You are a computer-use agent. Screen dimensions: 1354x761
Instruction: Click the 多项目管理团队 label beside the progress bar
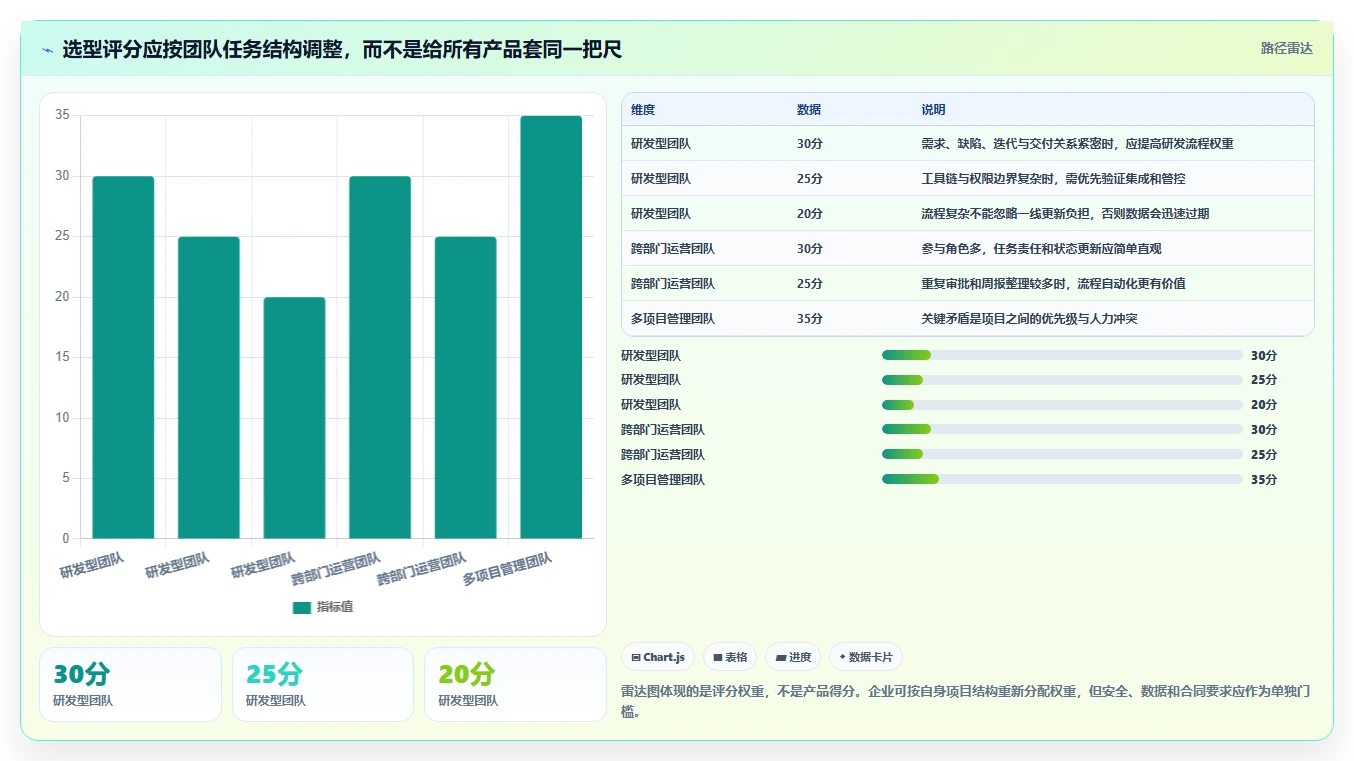(x=663, y=480)
